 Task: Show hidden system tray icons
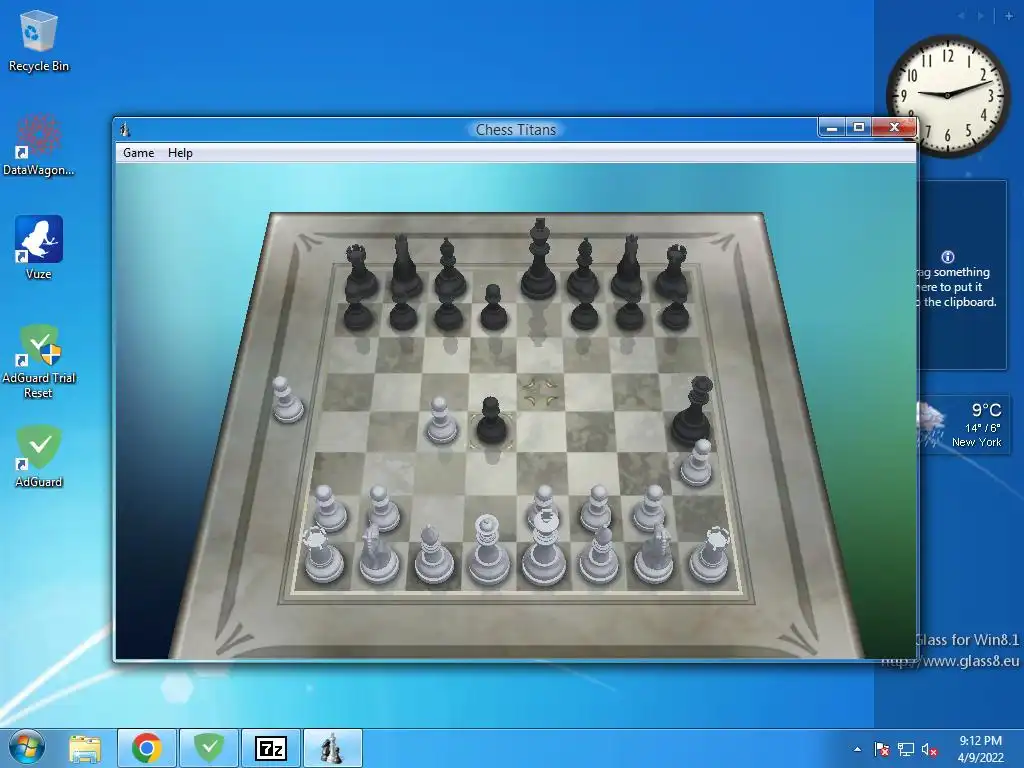[x=857, y=749]
